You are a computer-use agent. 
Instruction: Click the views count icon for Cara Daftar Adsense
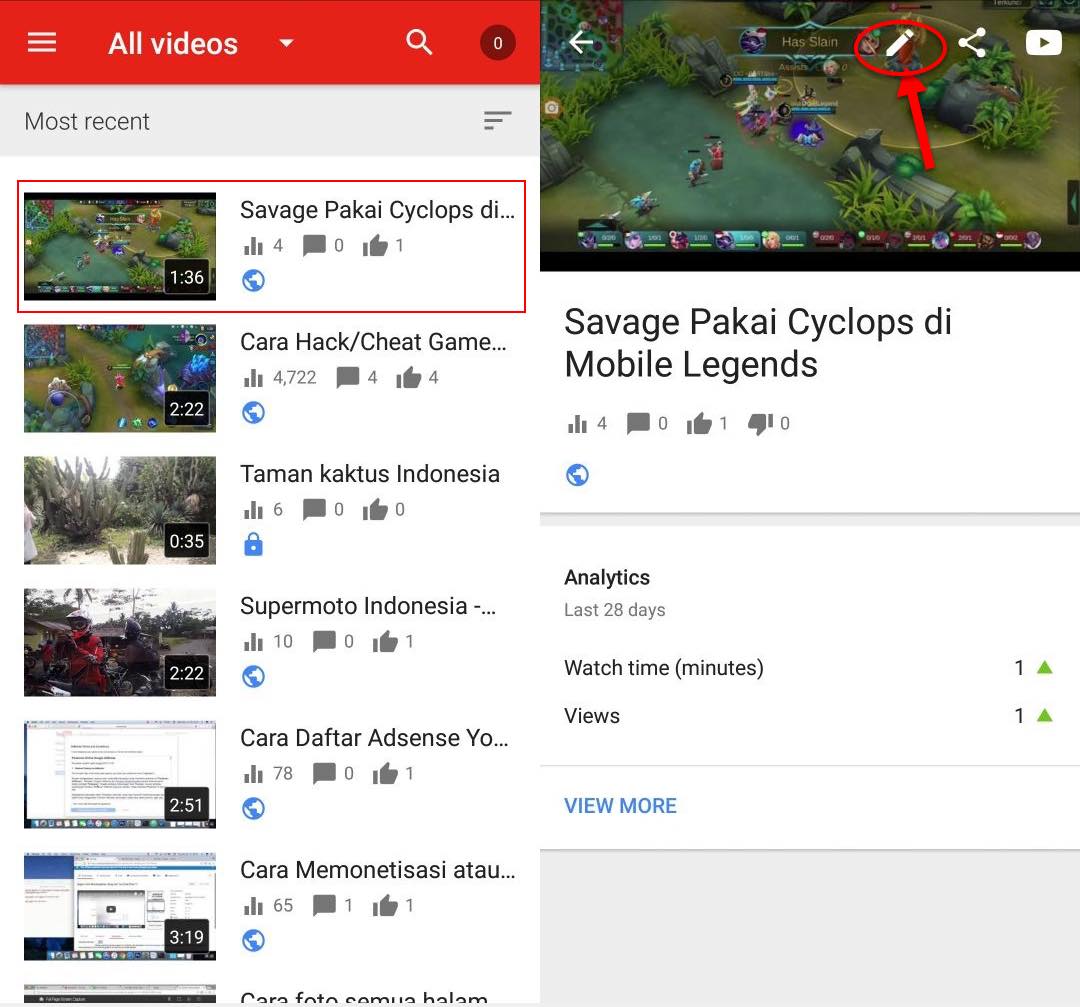(253, 774)
